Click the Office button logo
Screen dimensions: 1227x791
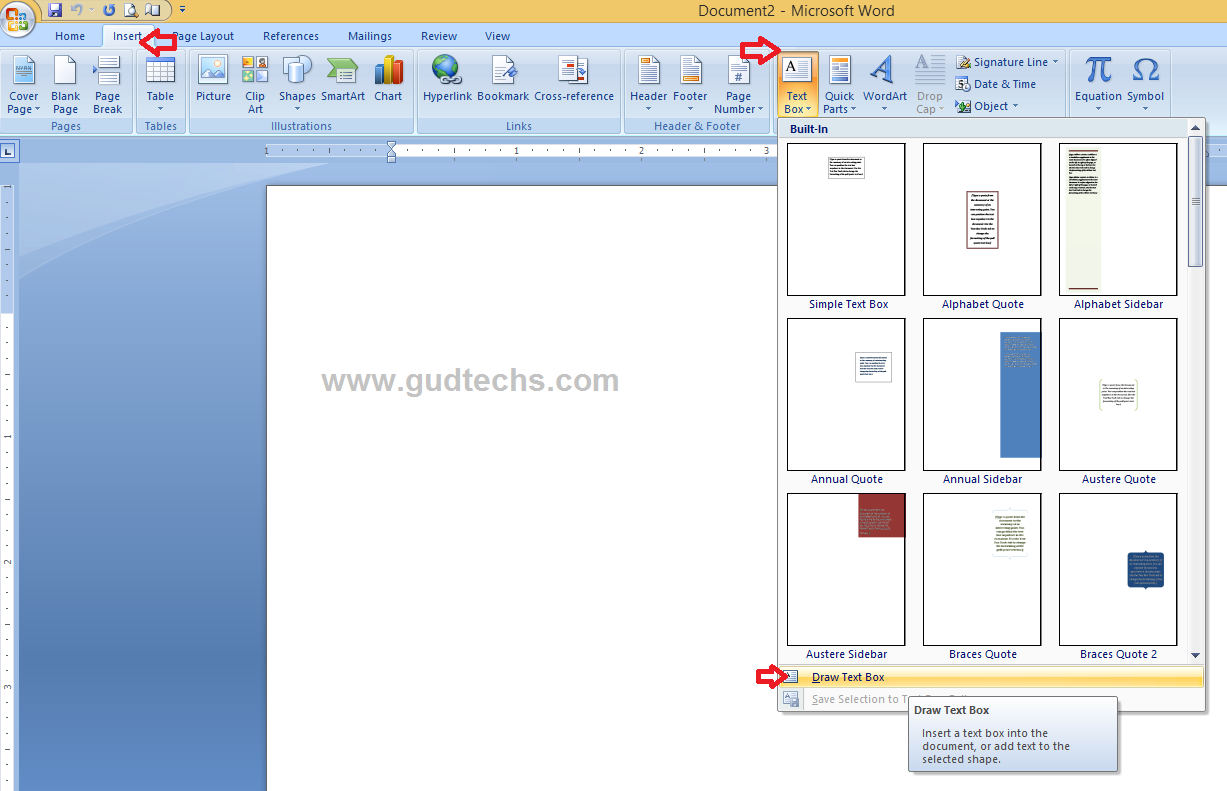click(x=17, y=19)
